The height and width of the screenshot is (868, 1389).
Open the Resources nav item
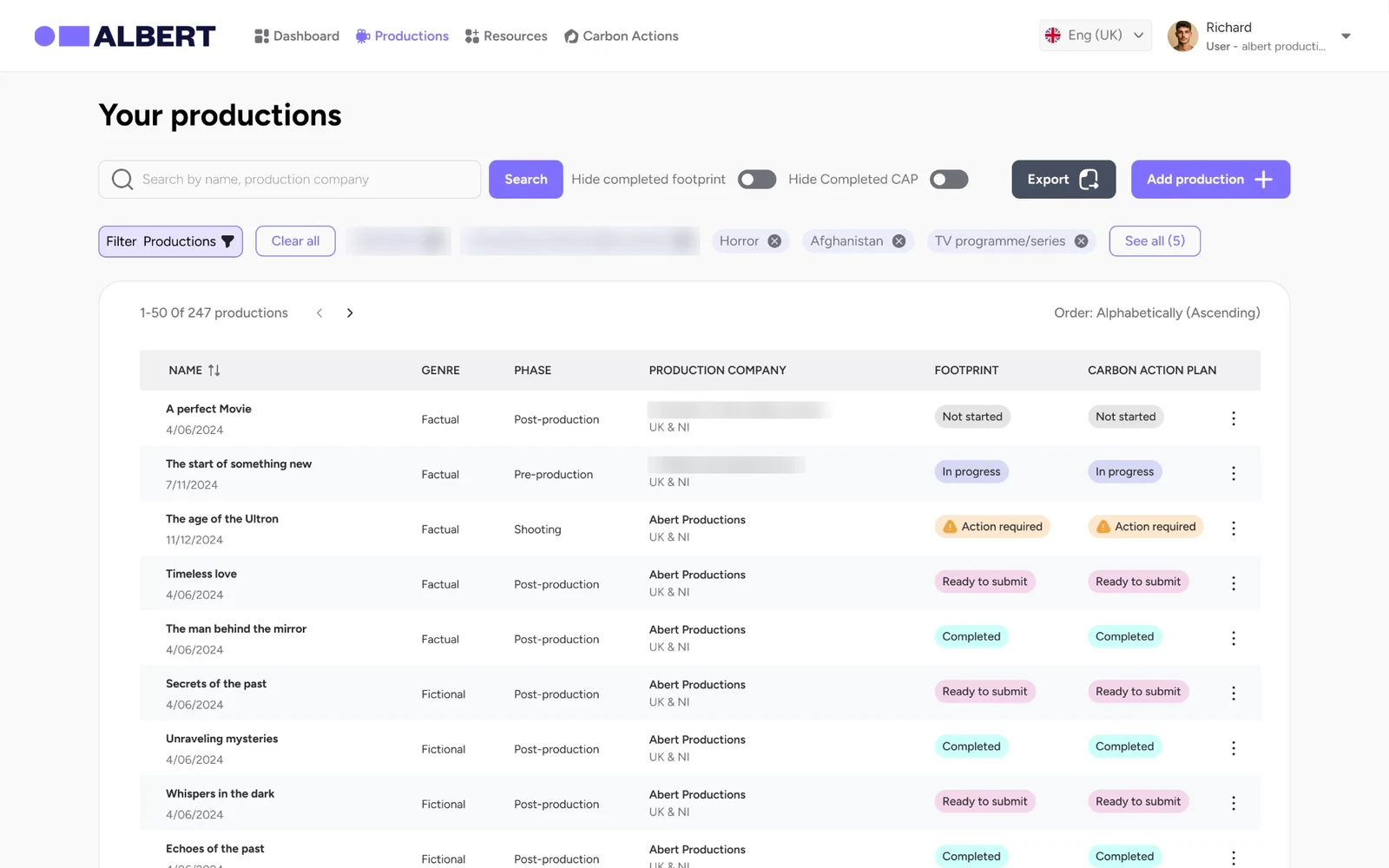tap(506, 36)
